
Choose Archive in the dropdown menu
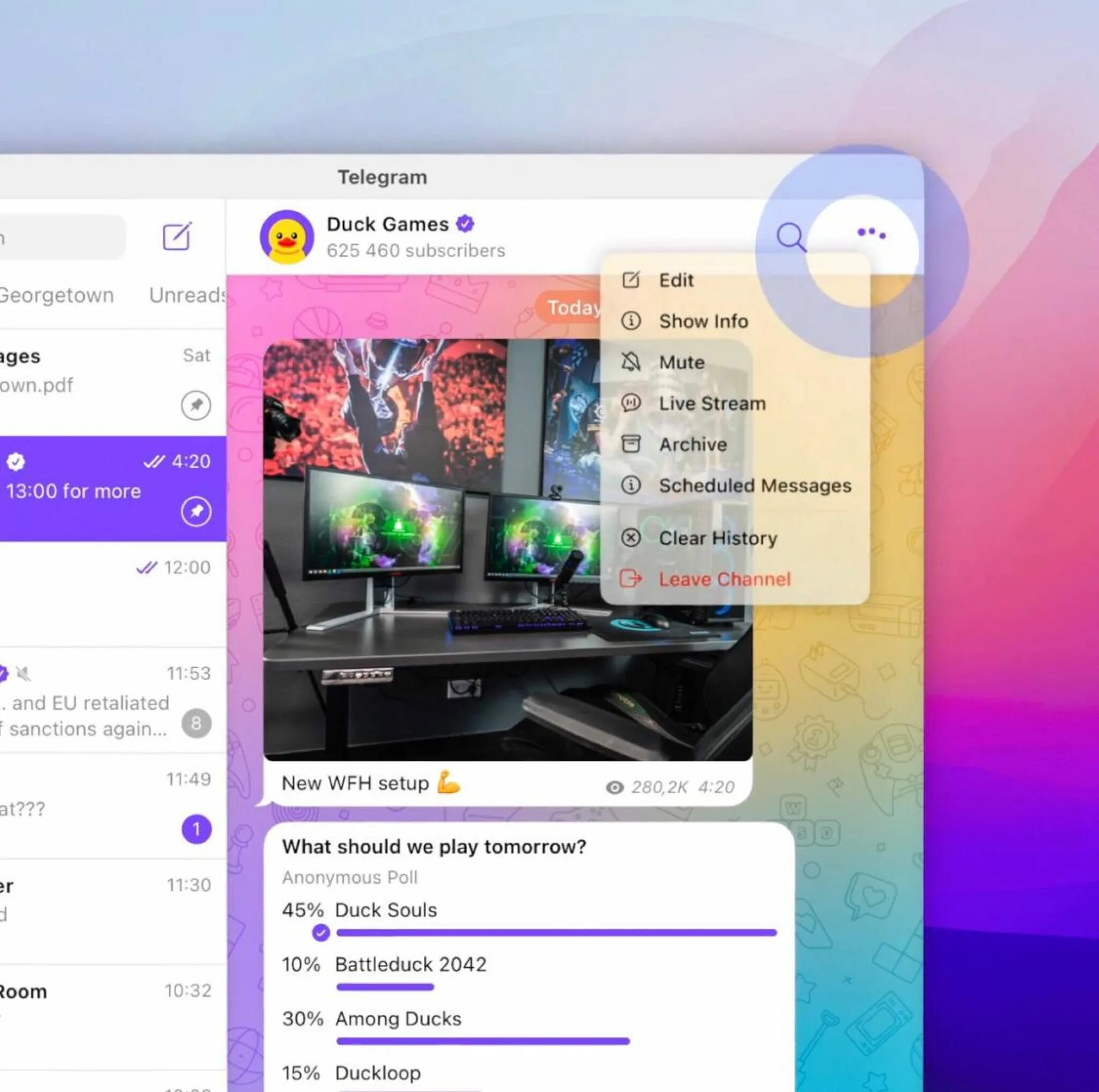735,444
